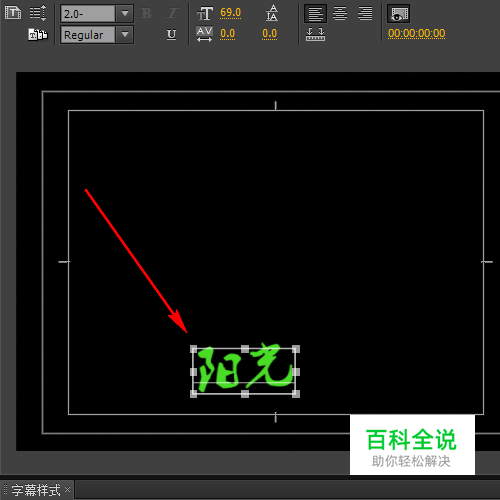This screenshot has height=500, width=500.
Task: Click the kerning AV icon
Action: point(204,34)
